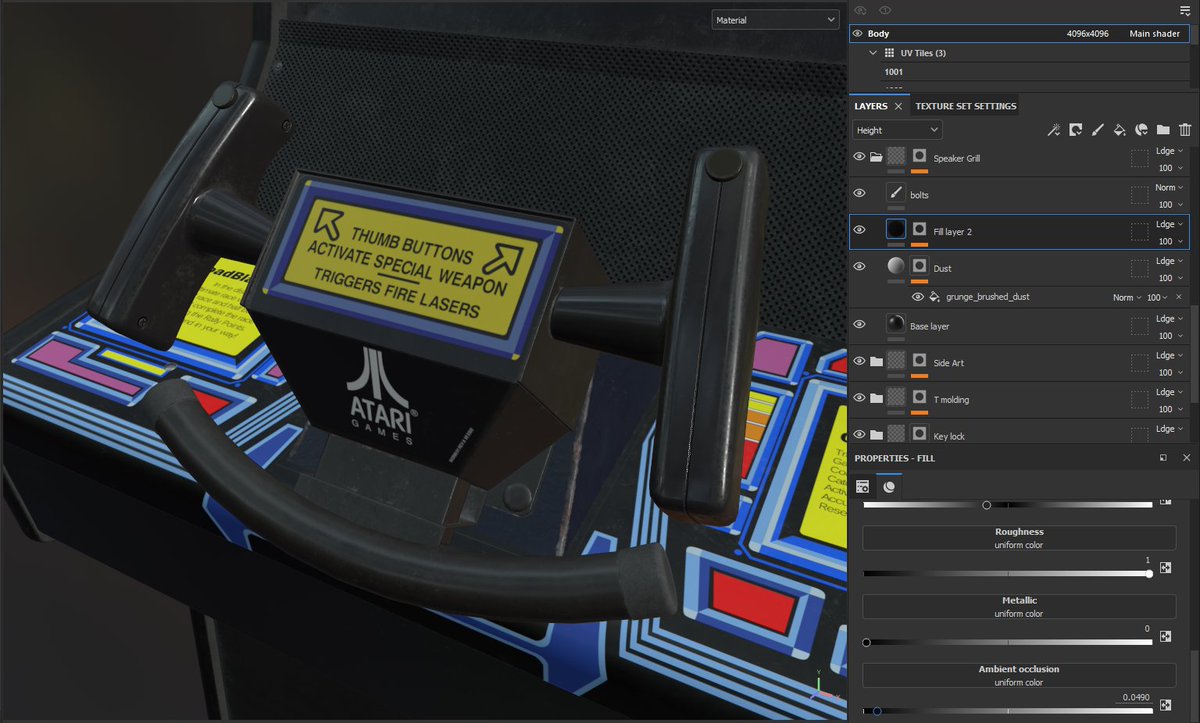Click the Ambient occlusion slider handle
This screenshot has width=1200, height=723.
(877, 711)
